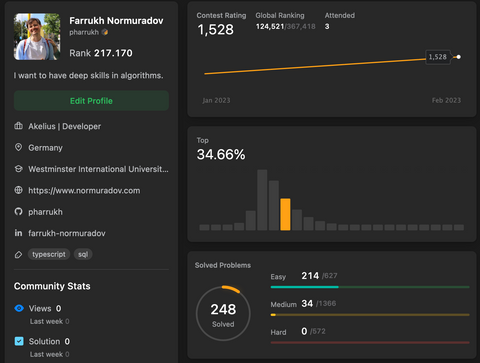
Task: Click the highlighted orange bar in rating histogram
Action: (x=285, y=214)
